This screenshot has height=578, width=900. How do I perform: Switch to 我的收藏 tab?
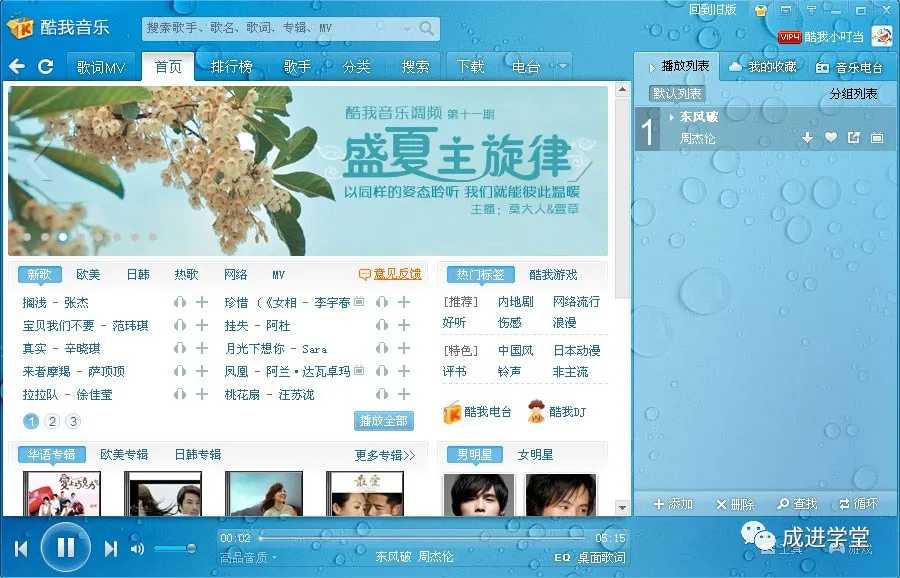pos(763,67)
